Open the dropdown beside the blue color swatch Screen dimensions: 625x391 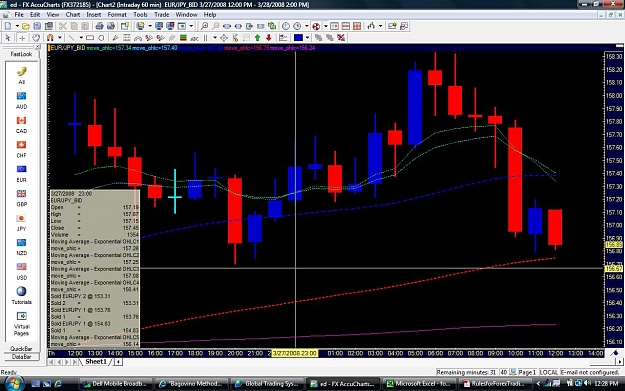click(x=307, y=38)
